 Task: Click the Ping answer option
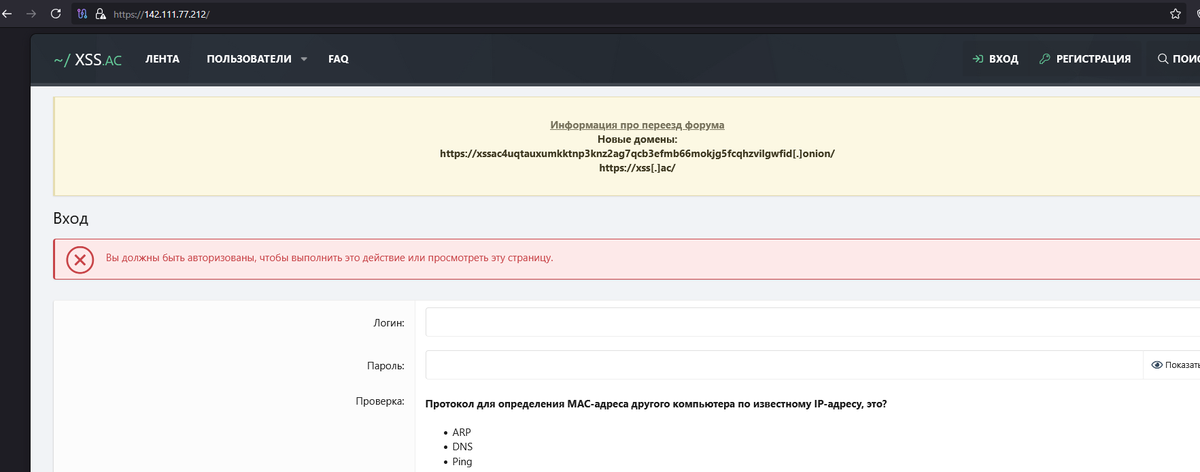tap(462, 462)
